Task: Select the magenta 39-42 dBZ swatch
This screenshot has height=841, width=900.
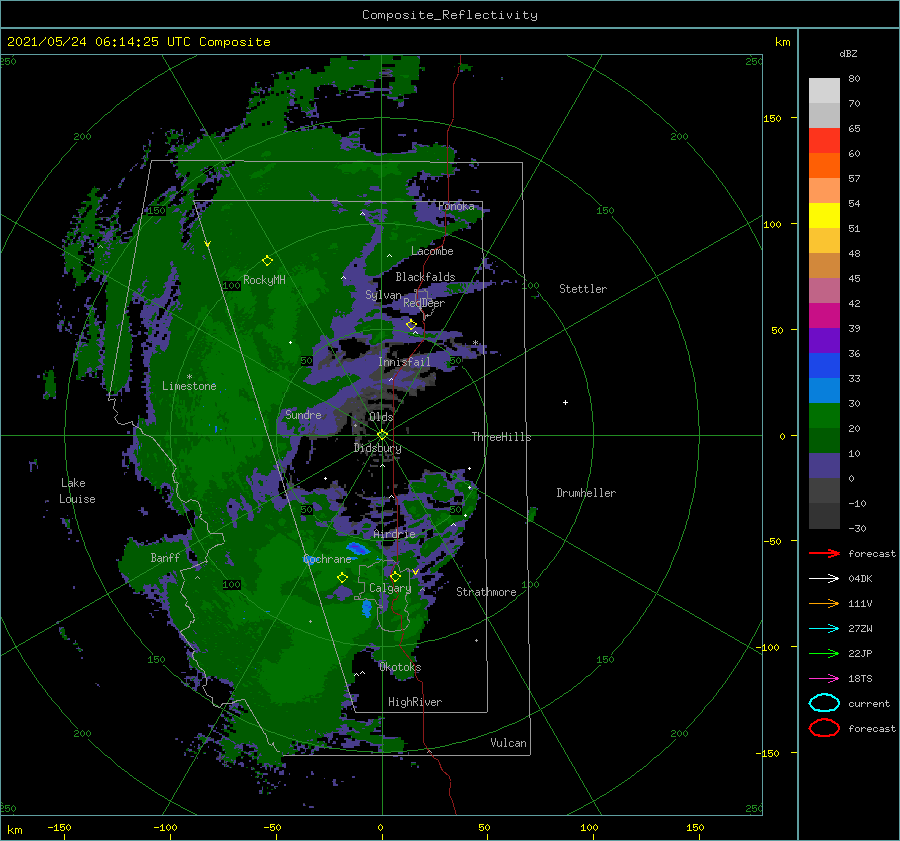Action: 824,315
